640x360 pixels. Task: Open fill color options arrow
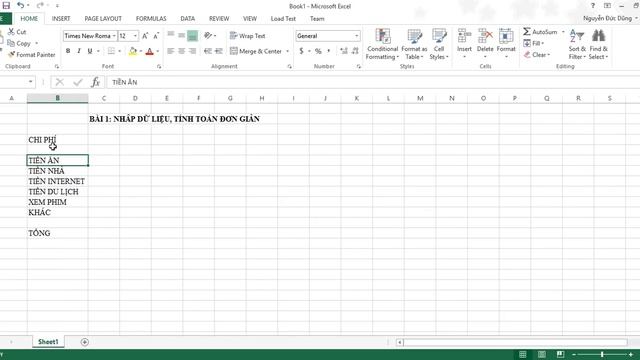point(140,51)
